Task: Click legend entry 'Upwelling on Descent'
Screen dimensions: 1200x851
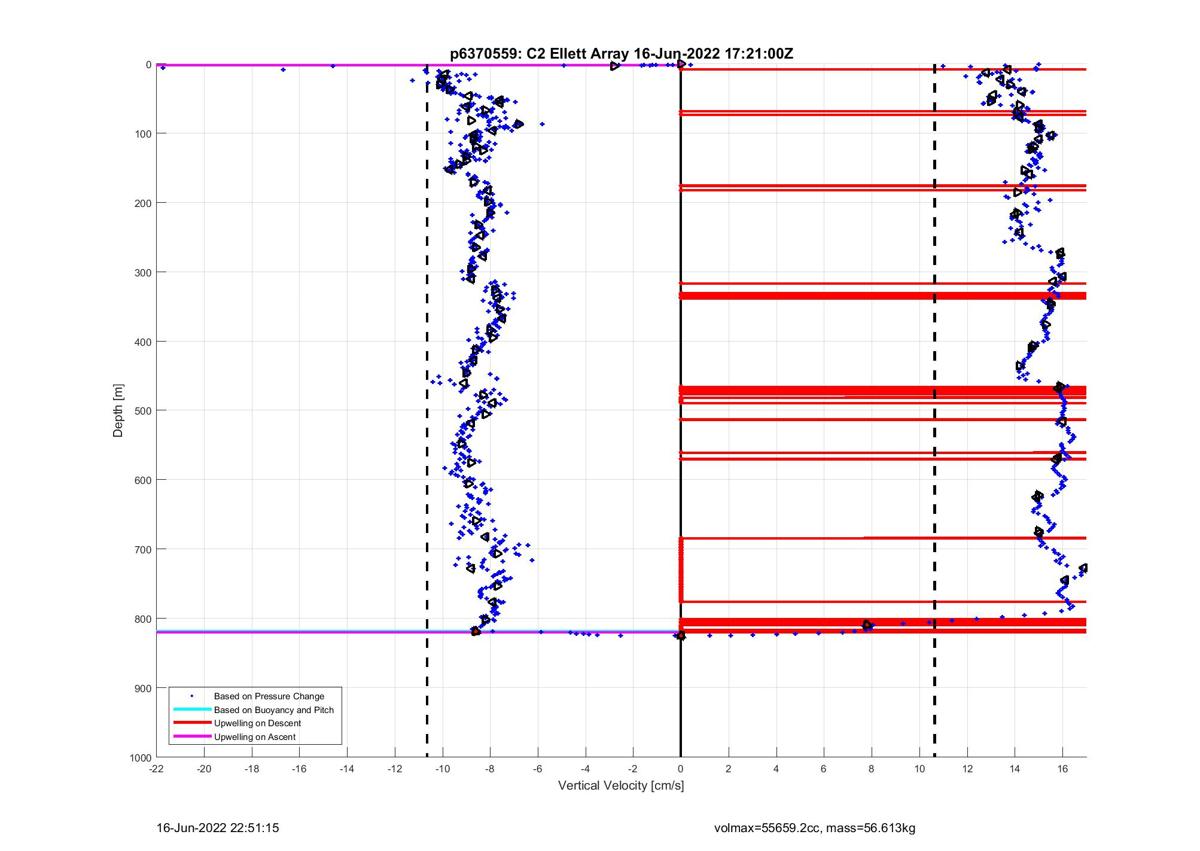Action: pyautogui.click(x=258, y=723)
